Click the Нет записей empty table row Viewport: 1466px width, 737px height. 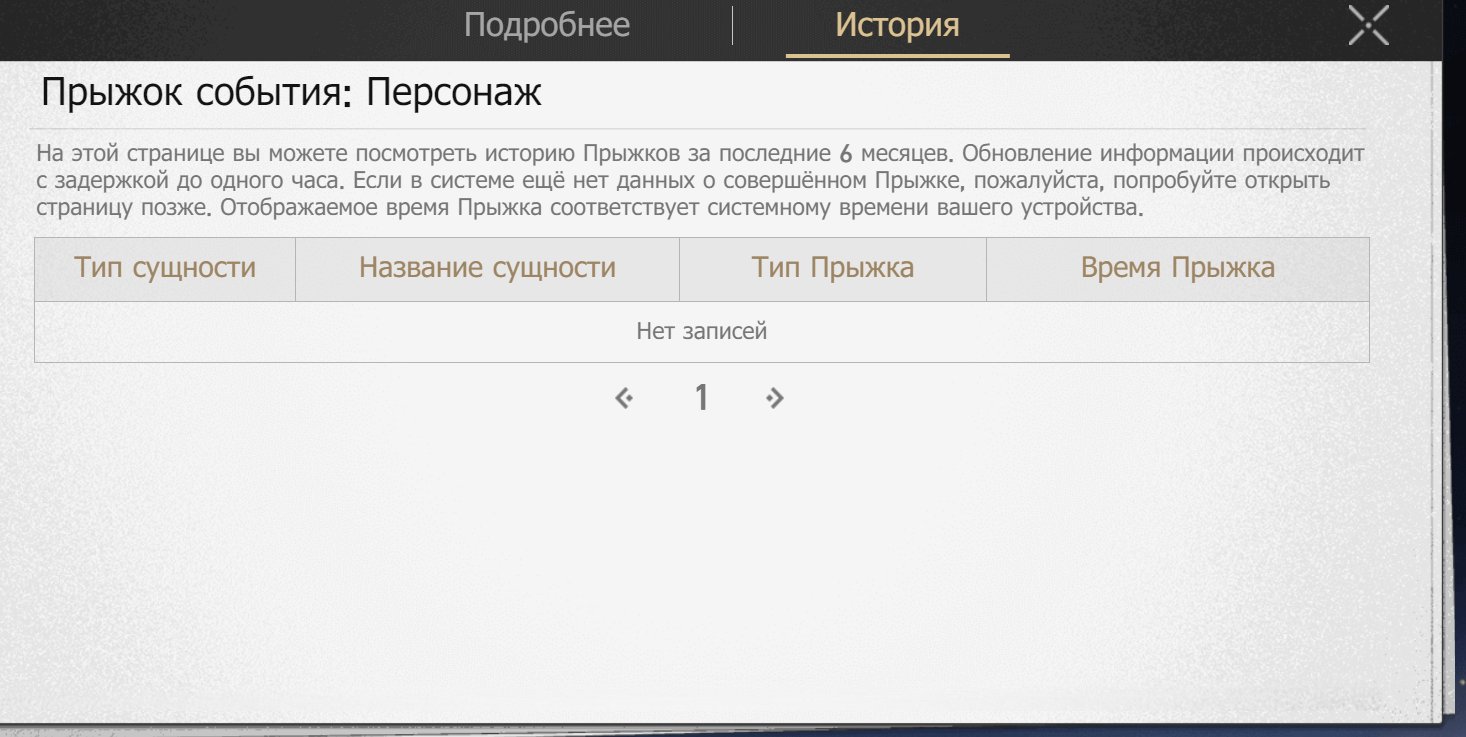(701, 332)
